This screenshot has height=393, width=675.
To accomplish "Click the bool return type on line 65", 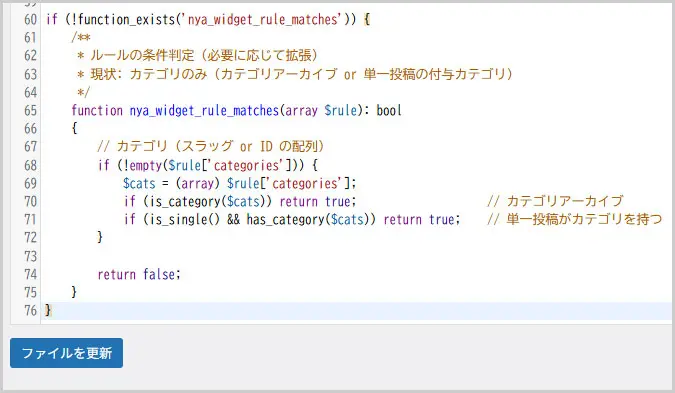I will pos(389,111).
